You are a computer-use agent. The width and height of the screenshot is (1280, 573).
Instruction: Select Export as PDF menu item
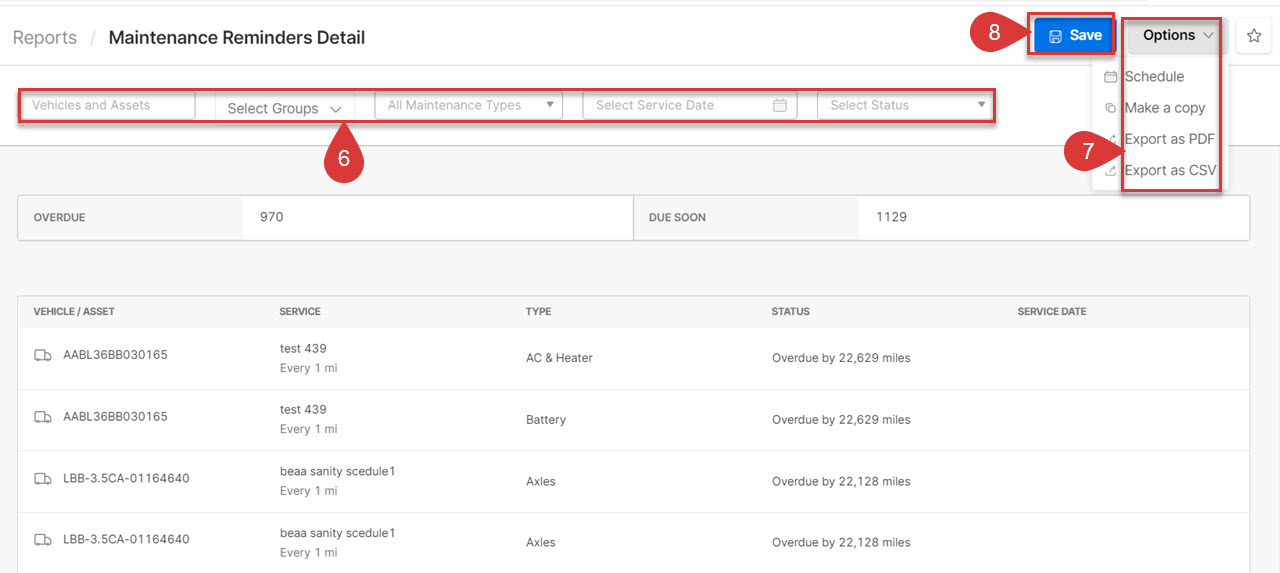coord(1168,139)
